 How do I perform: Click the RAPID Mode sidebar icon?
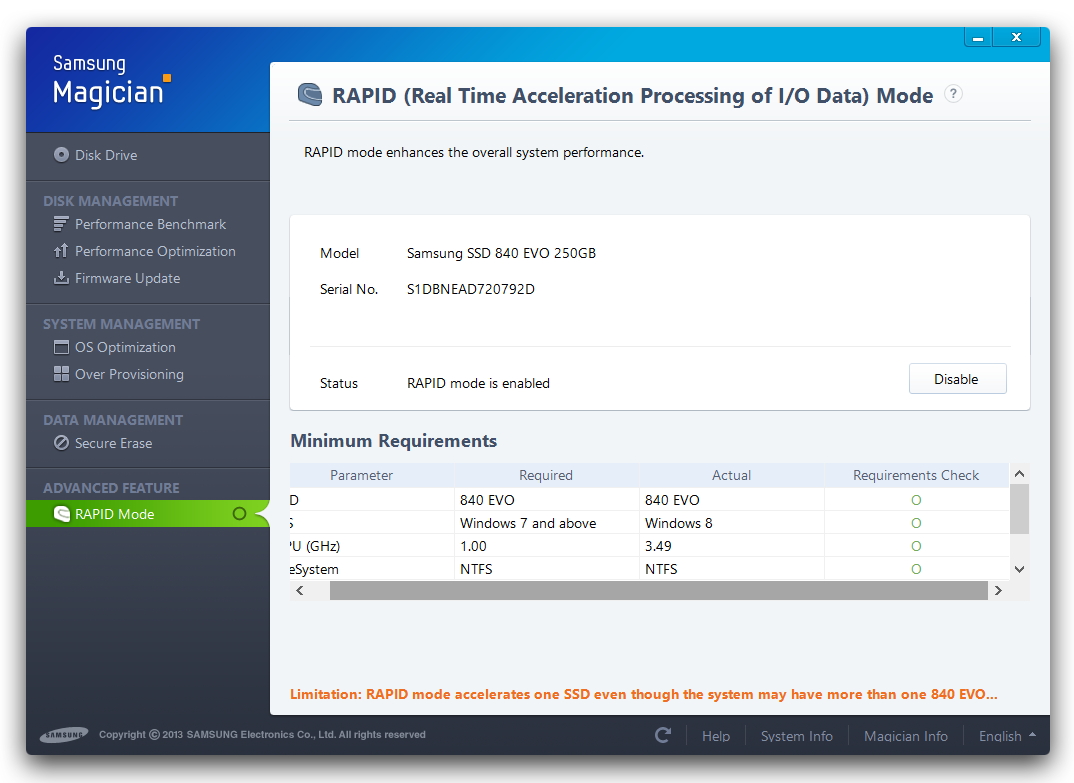pyautogui.click(x=62, y=514)
